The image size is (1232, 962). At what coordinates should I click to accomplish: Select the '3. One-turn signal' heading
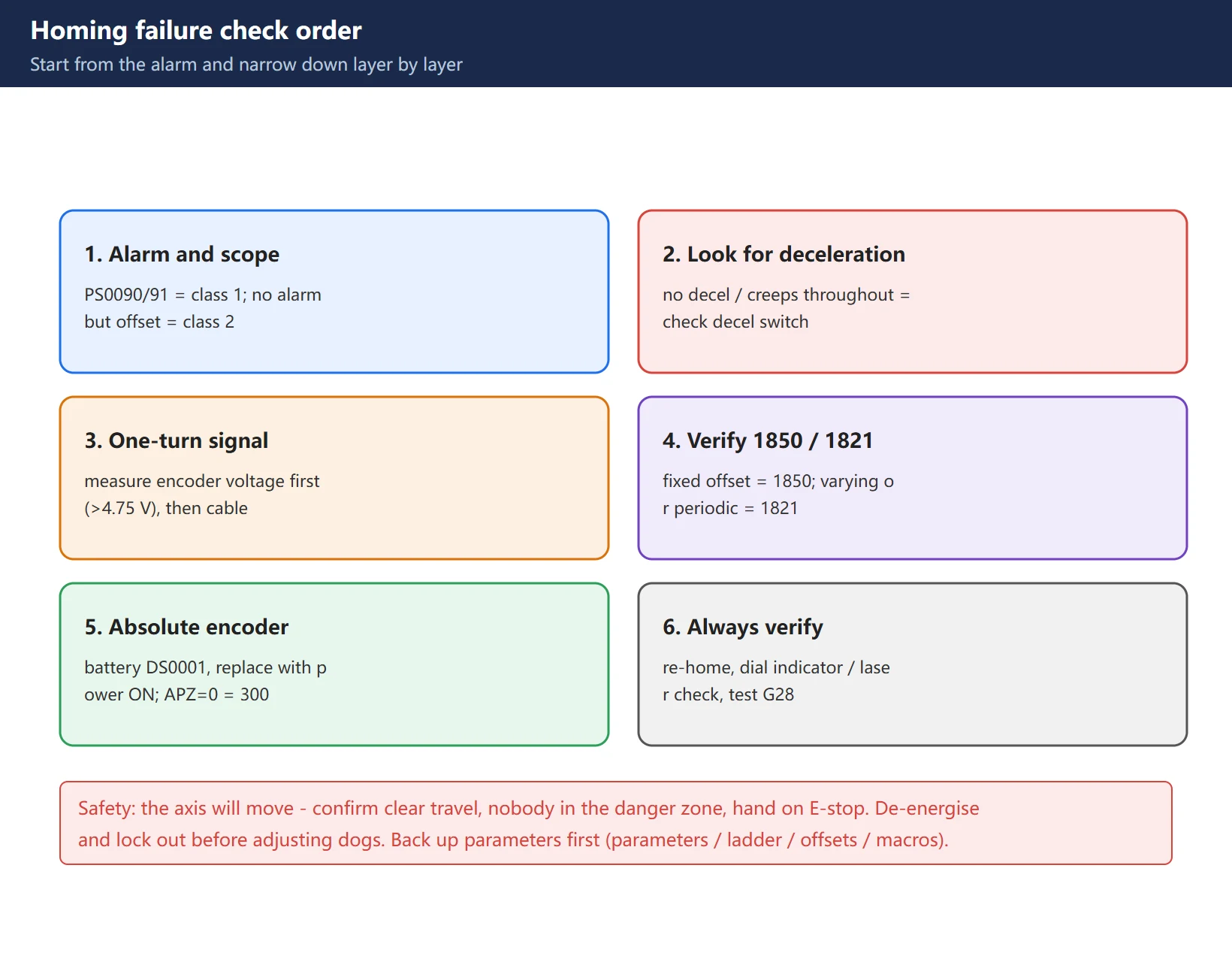tap(177, 440)
